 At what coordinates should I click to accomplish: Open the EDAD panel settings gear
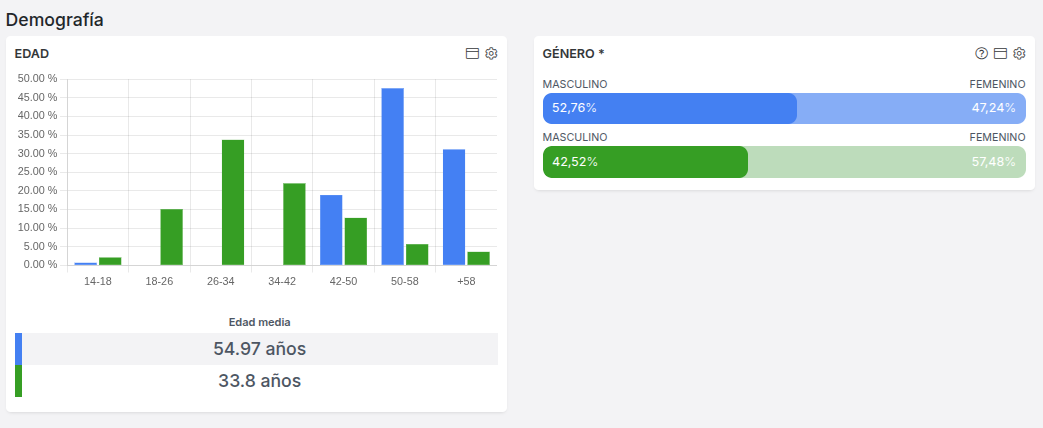point(491,54)
